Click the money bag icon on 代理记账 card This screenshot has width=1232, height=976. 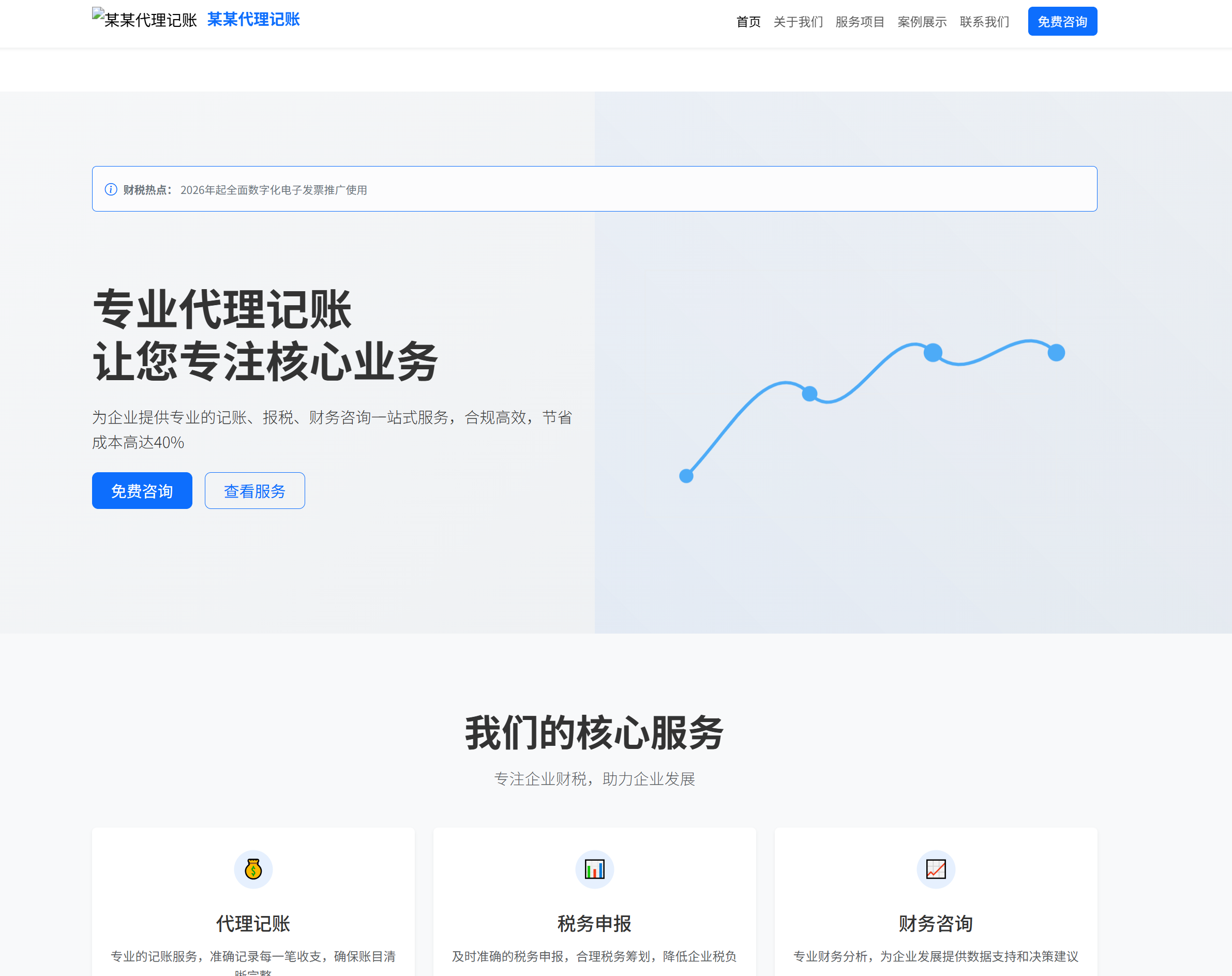tap(253, 869)
